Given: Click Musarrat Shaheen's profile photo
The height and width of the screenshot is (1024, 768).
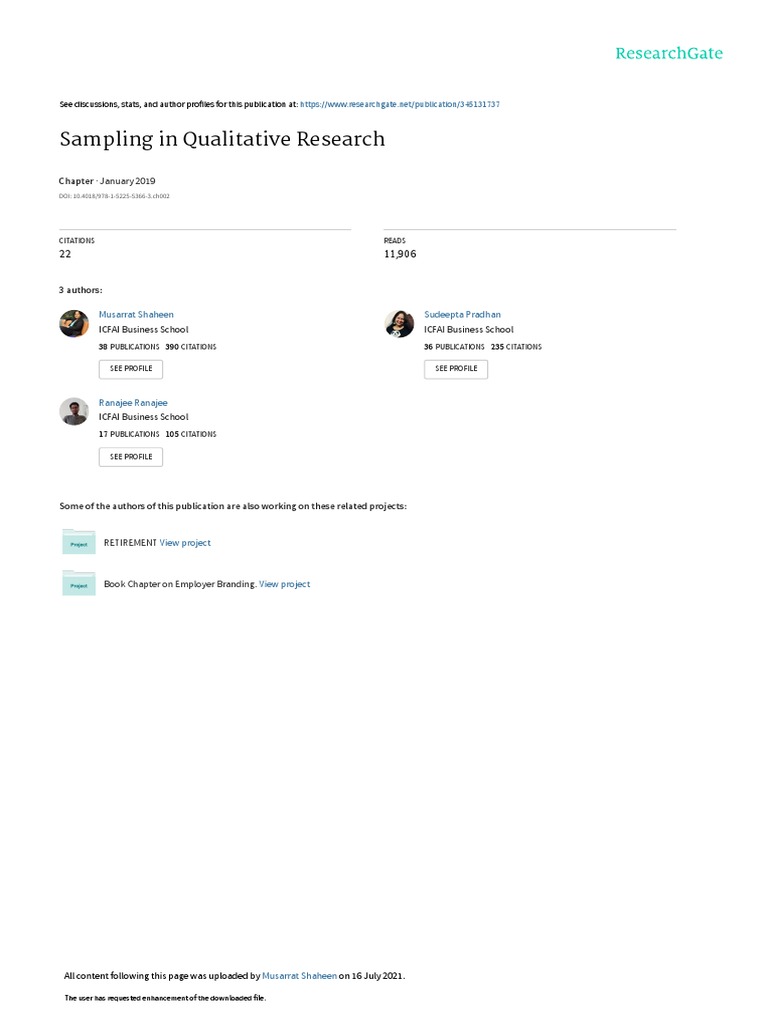Looking at the screenshot, I should coord(74,324).
